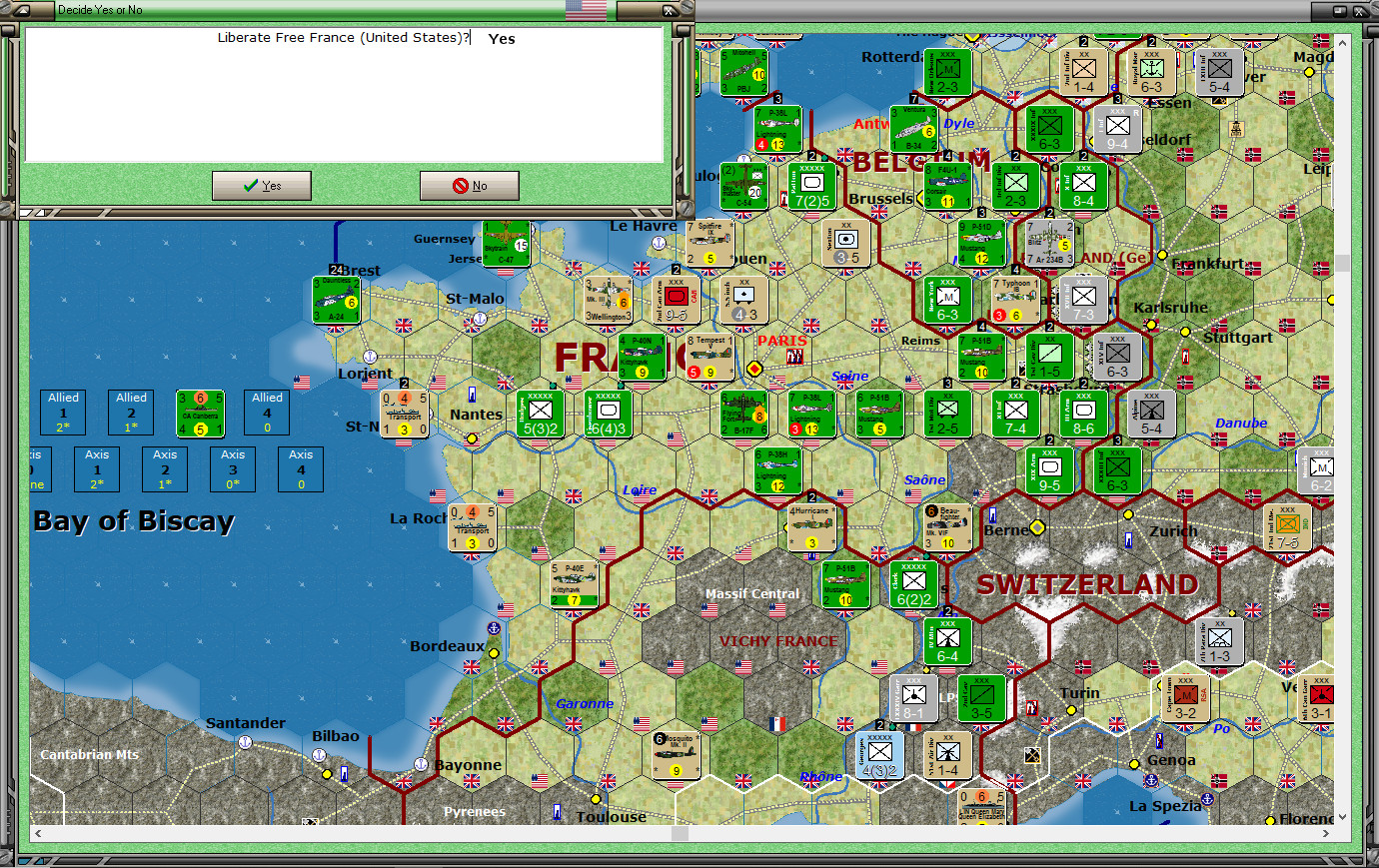The height and width of the screenshot is (868, 1379).
Task: Select the IV Mtn 6-4 mountain corps
Action: (x=947, y=641)
